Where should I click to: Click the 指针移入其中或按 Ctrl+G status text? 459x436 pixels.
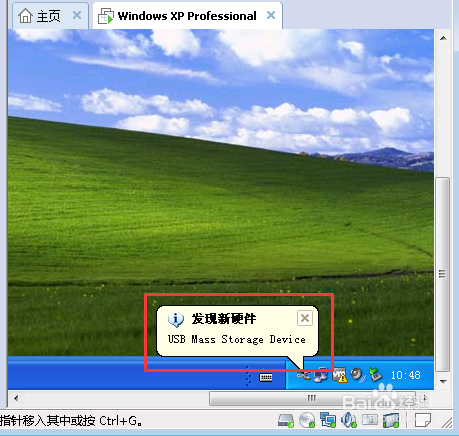pos(71,421)
